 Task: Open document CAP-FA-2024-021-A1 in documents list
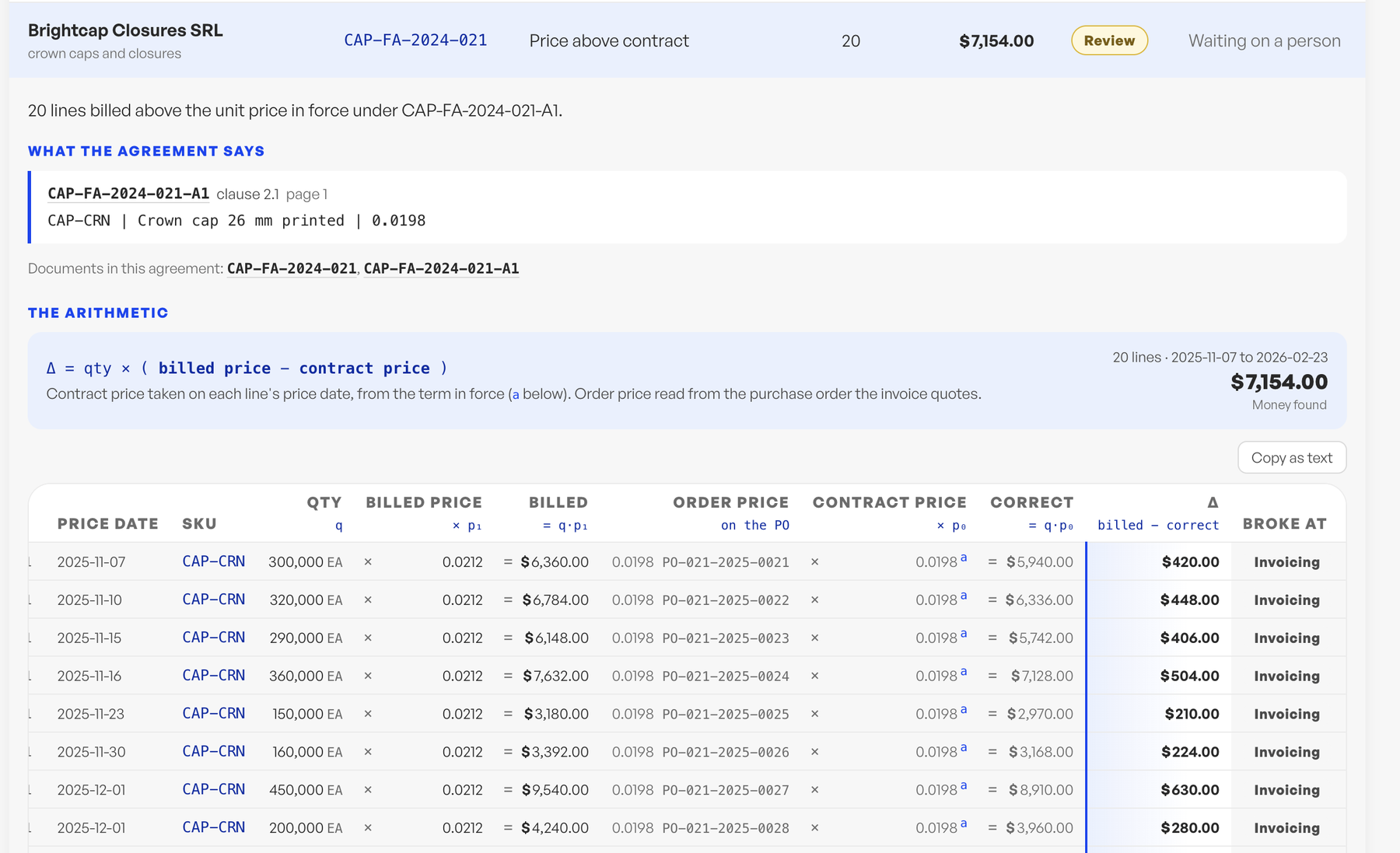441,268
